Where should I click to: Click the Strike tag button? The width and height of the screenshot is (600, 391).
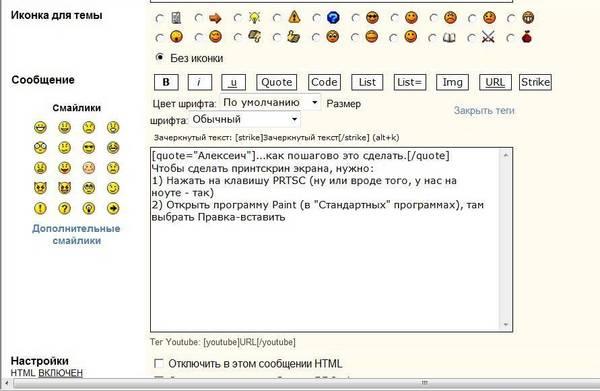535,82
